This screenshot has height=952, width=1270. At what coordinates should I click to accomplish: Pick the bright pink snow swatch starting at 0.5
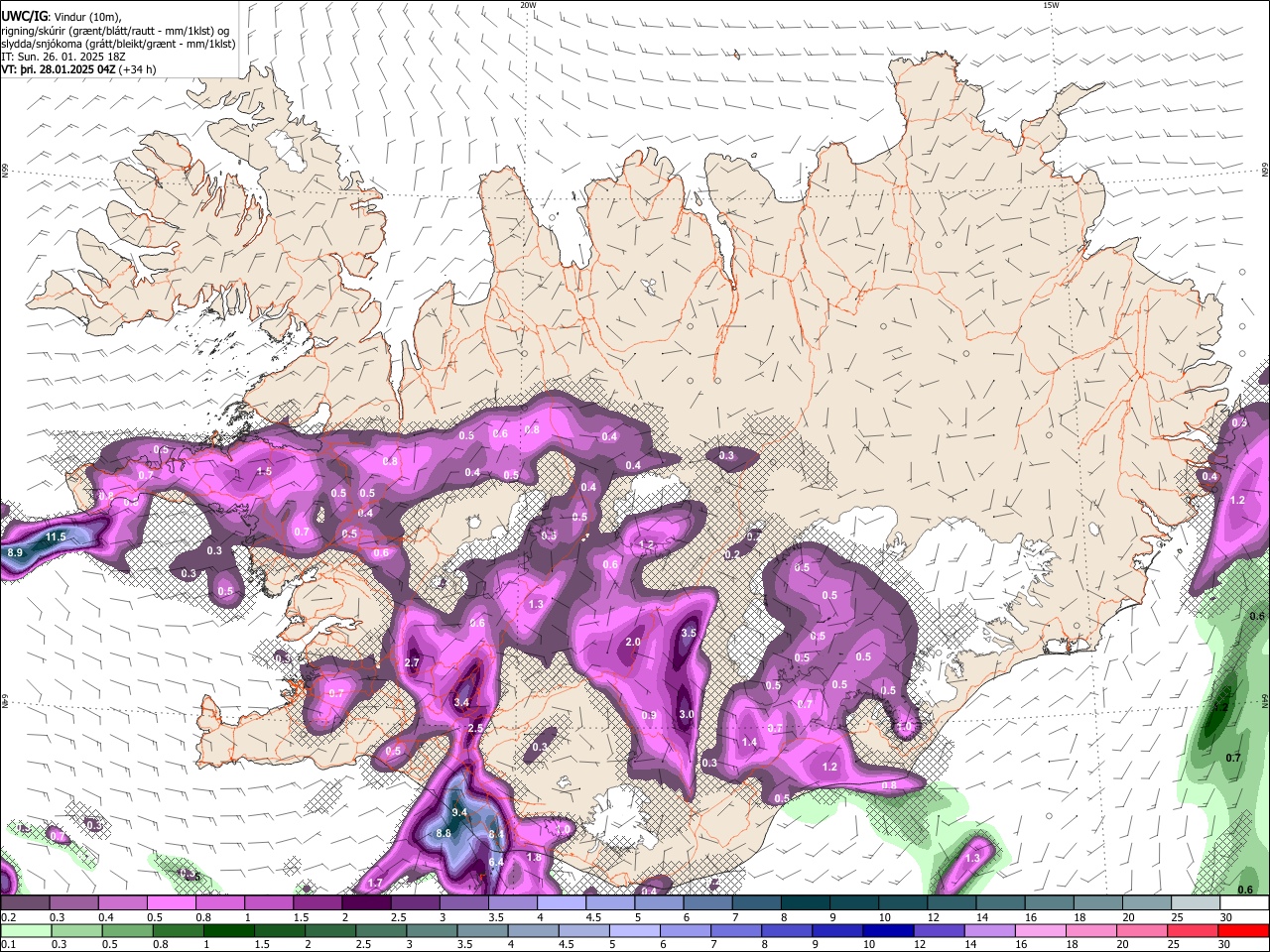pyautogui.click(x=171, y=902)
